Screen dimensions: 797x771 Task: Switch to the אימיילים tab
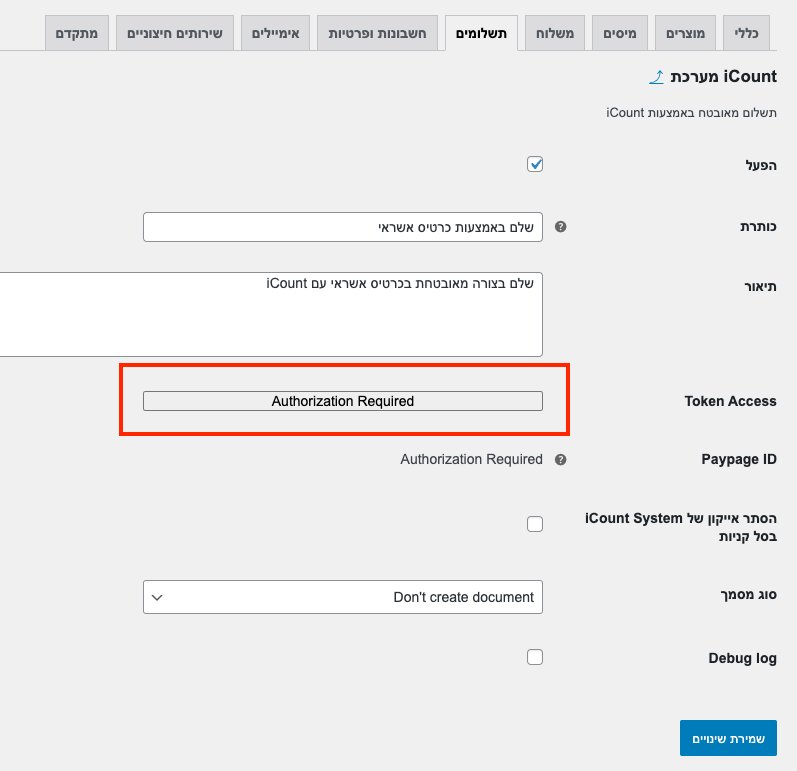277,34
